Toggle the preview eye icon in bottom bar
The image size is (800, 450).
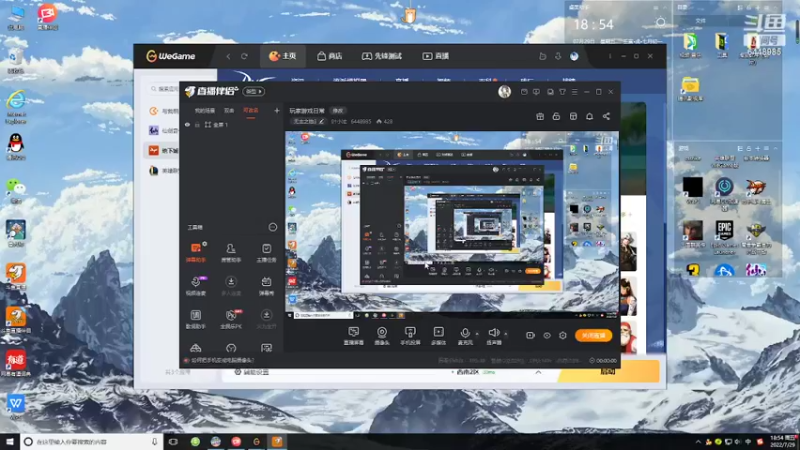[546, 335]
